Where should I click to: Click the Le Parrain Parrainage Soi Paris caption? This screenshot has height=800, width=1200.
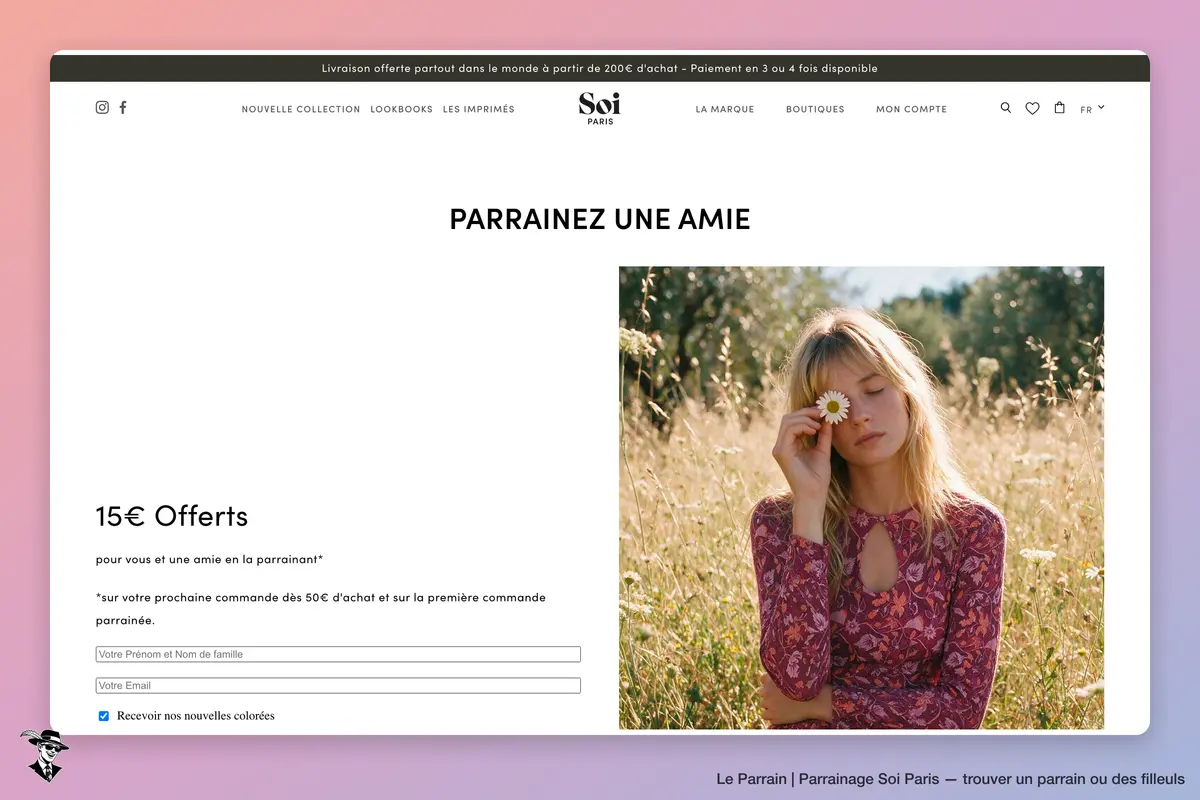click(x=951, y=779)
